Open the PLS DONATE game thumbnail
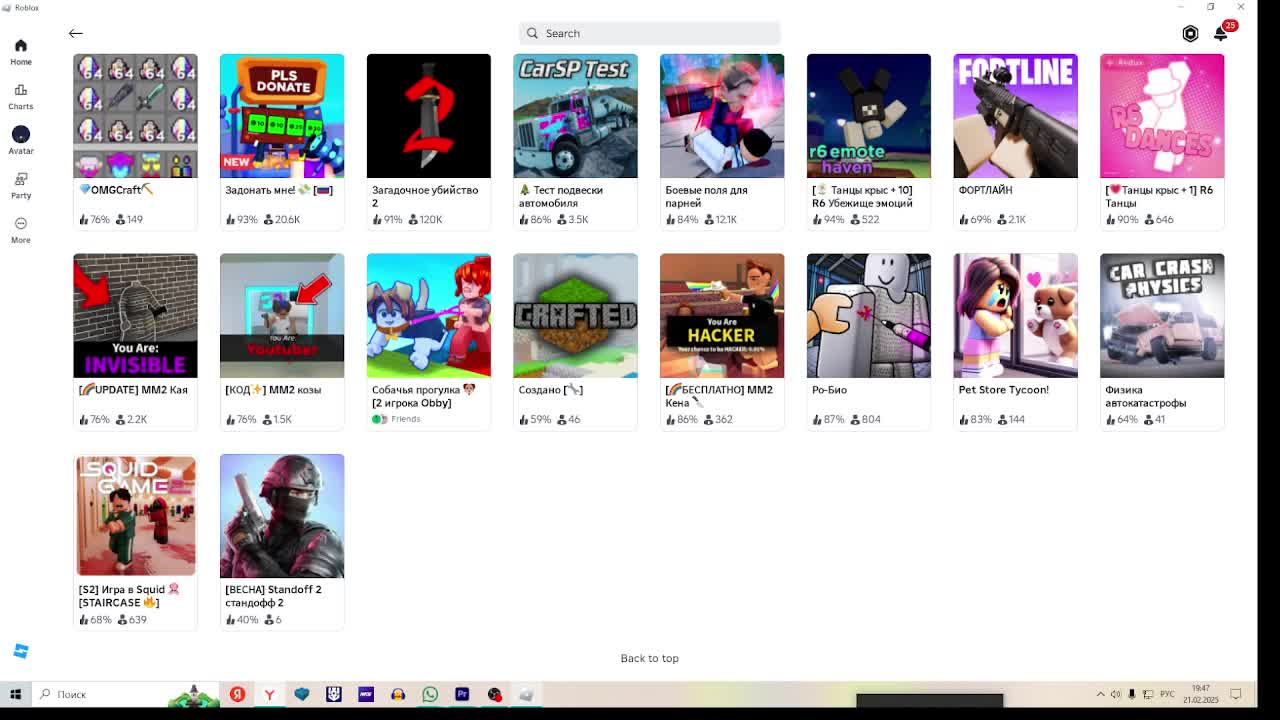This screenshot has height=720, width=1280. tap(282, 116)
